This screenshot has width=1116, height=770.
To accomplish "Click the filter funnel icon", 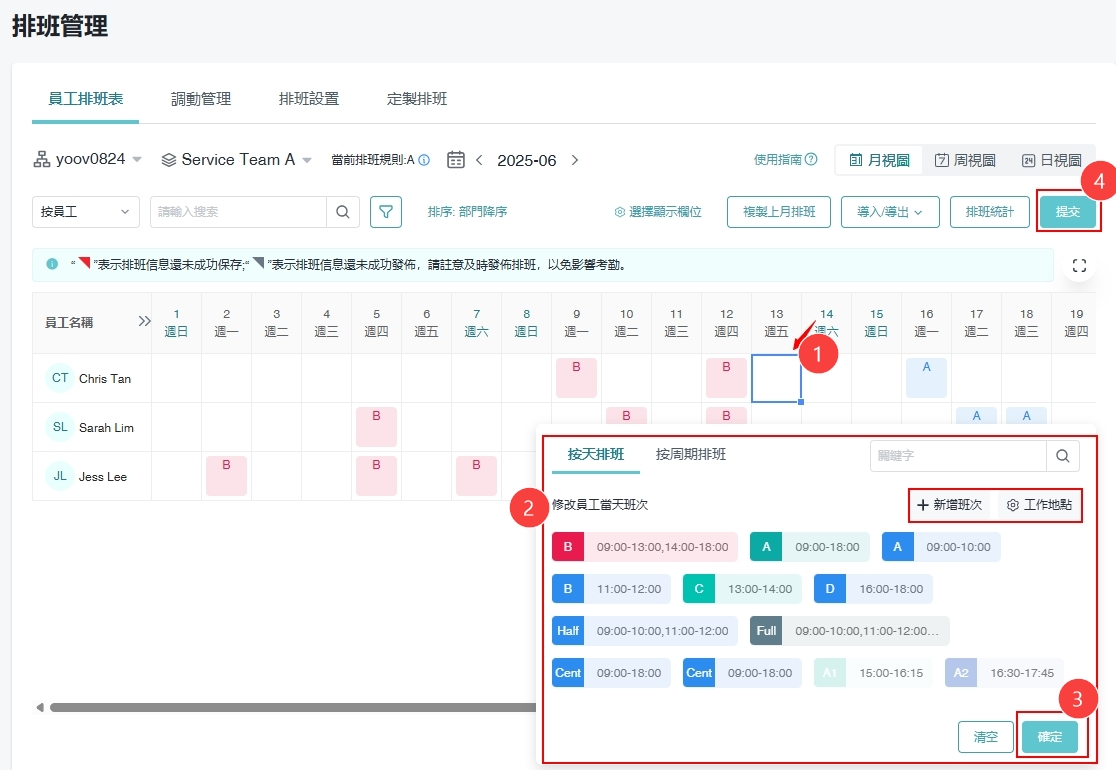I will (386, 212).
